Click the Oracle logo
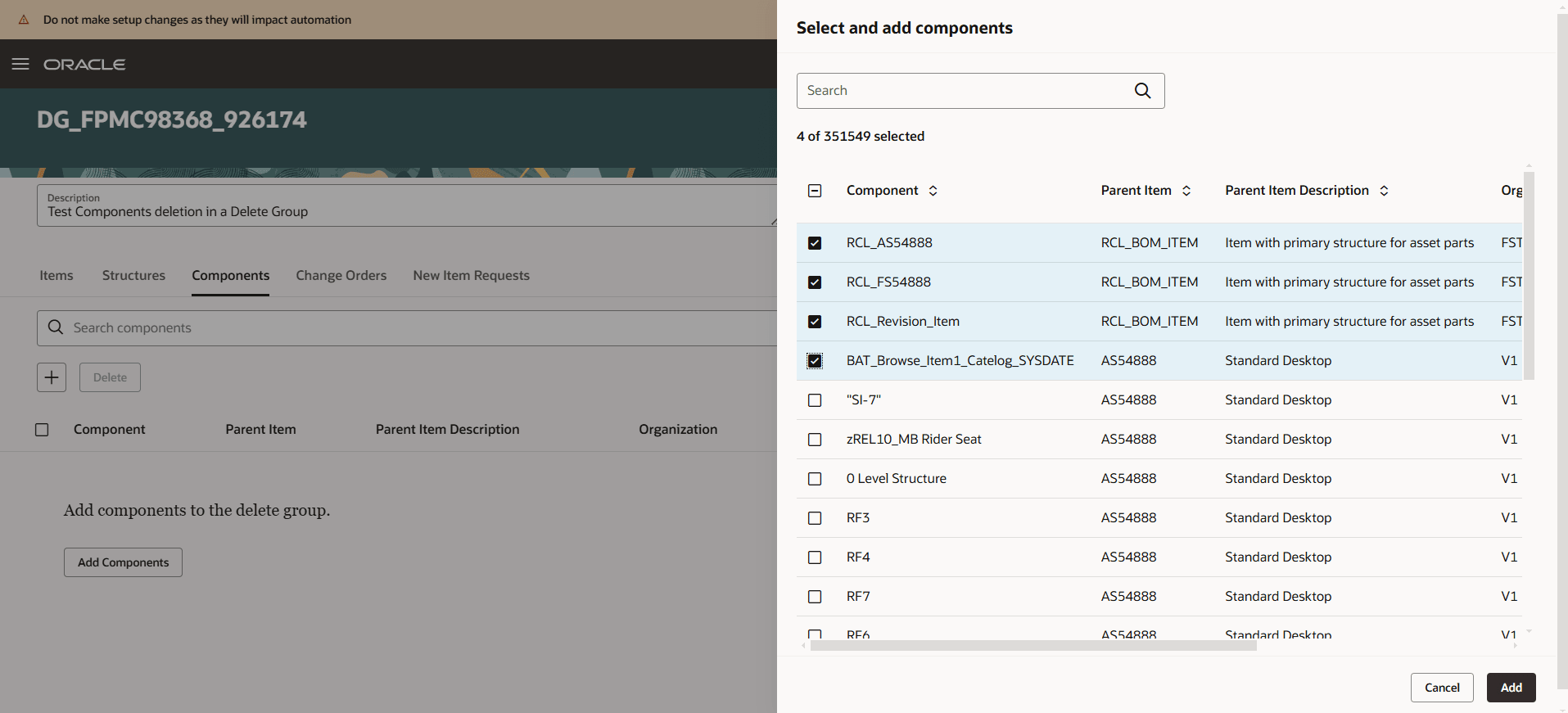 tap(84, 64)
